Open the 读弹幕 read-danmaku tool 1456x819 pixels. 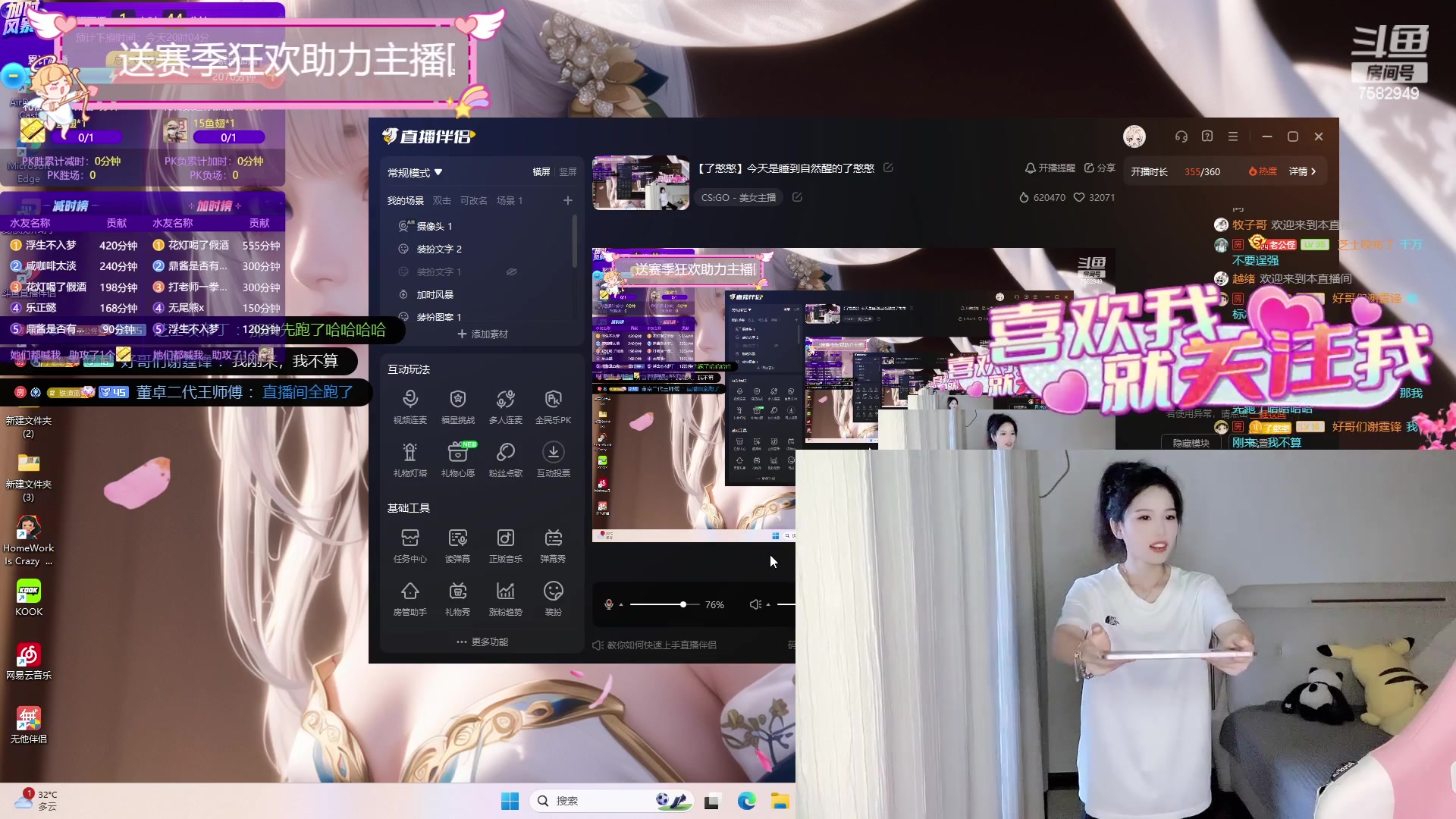(457, 545)
